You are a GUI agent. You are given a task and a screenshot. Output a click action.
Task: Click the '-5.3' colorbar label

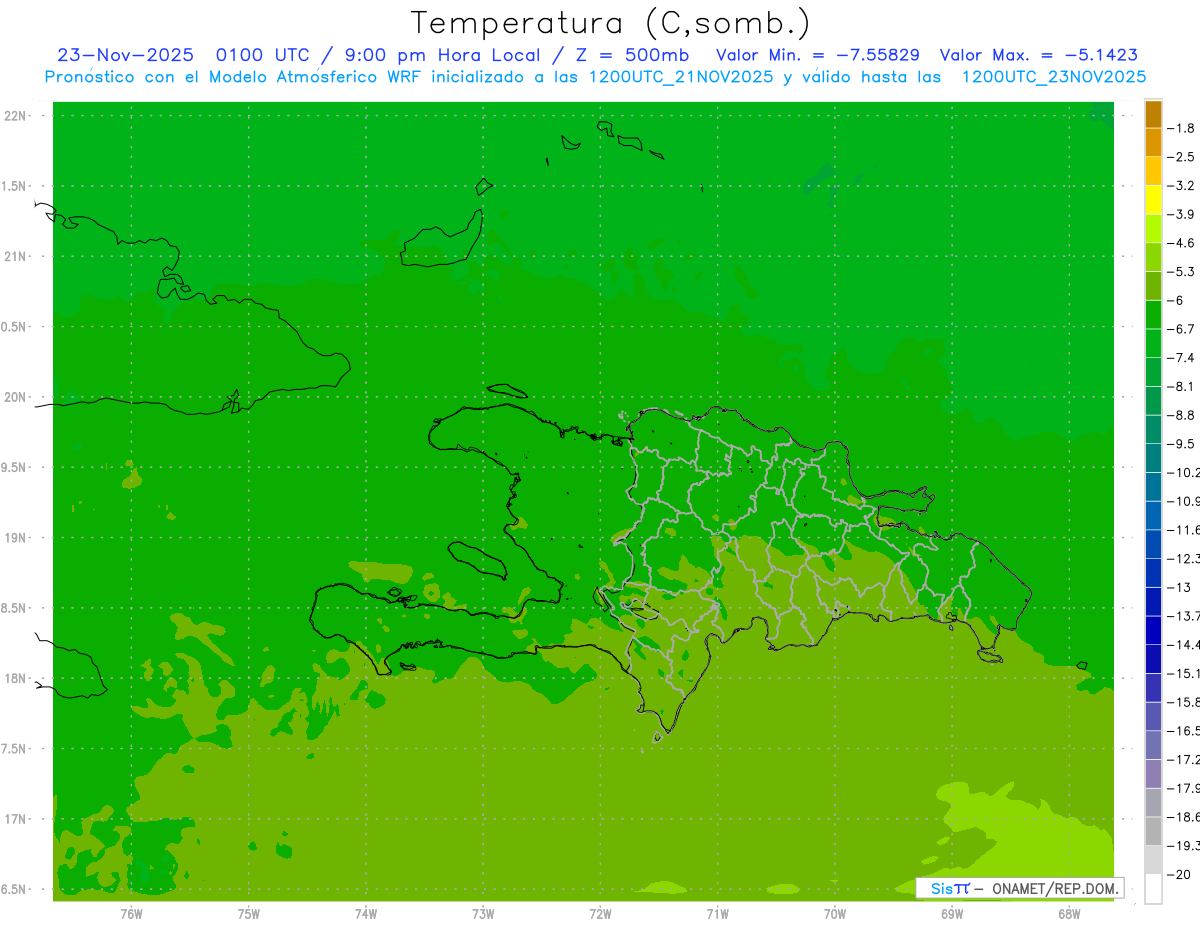click(1181, 271)
